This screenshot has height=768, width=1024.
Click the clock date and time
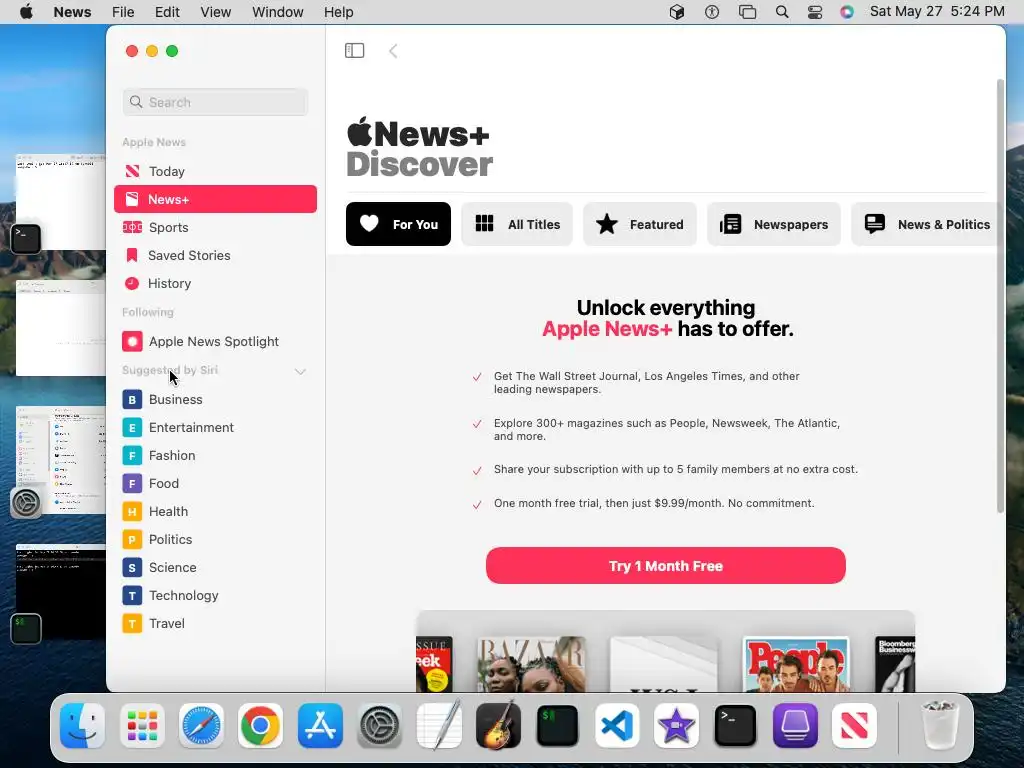(x=937, y=12)
